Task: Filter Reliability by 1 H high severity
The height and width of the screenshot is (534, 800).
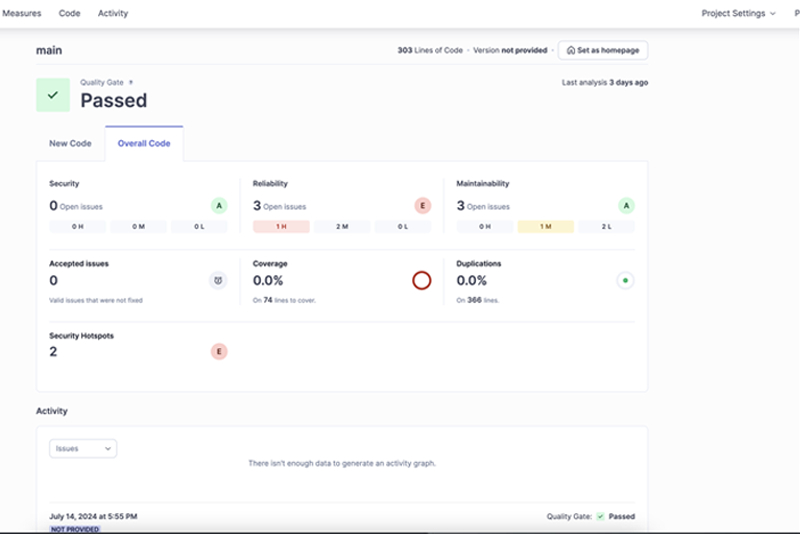Action: click(x=281, y=227)
